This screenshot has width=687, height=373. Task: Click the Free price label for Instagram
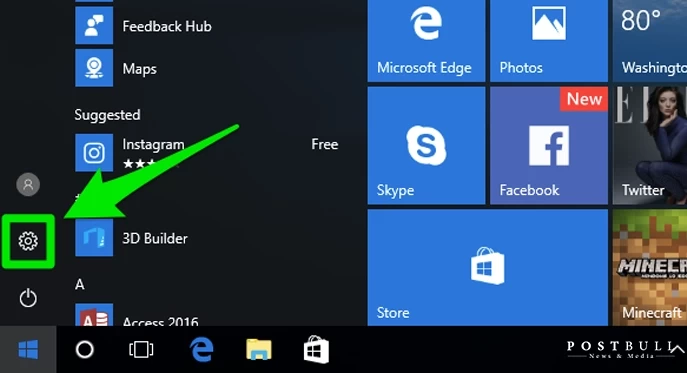325,144
